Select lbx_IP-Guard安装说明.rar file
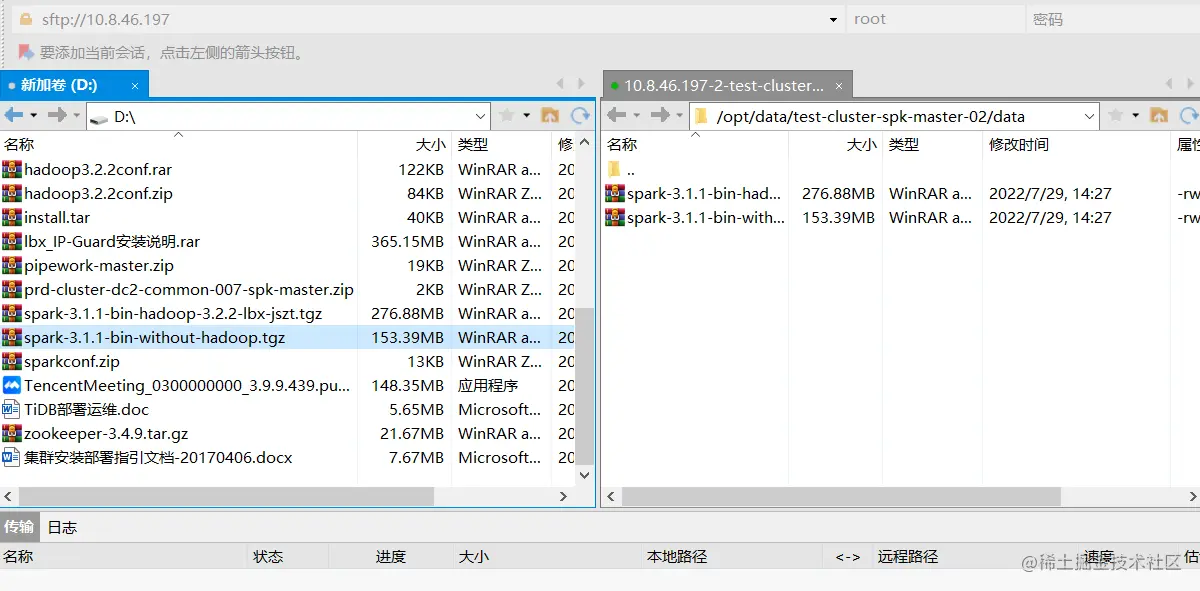Screen dimensions: 1200x591 pos(112,241)
